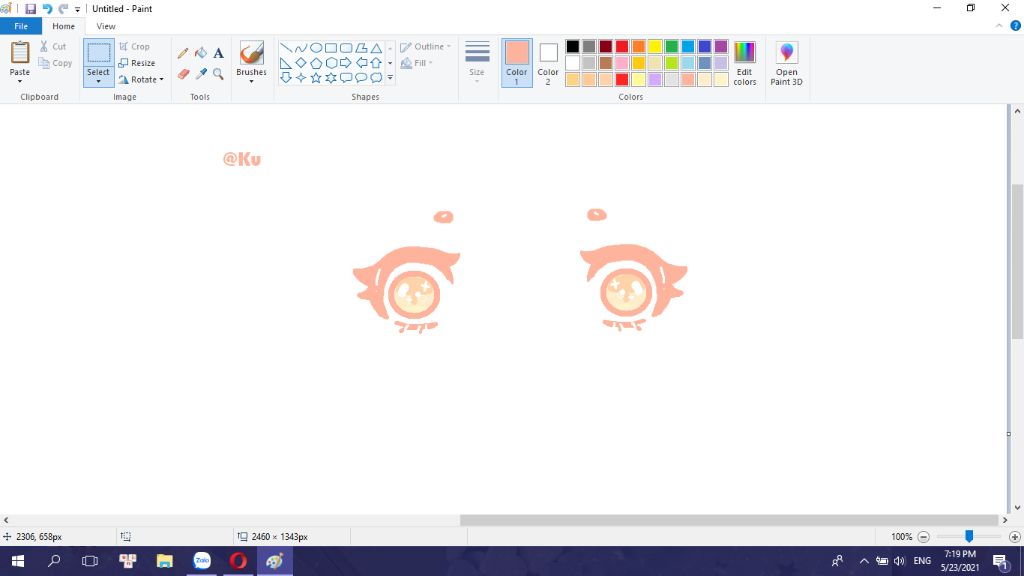
Task: Choose the Line shape
Action: click(285, 48)
